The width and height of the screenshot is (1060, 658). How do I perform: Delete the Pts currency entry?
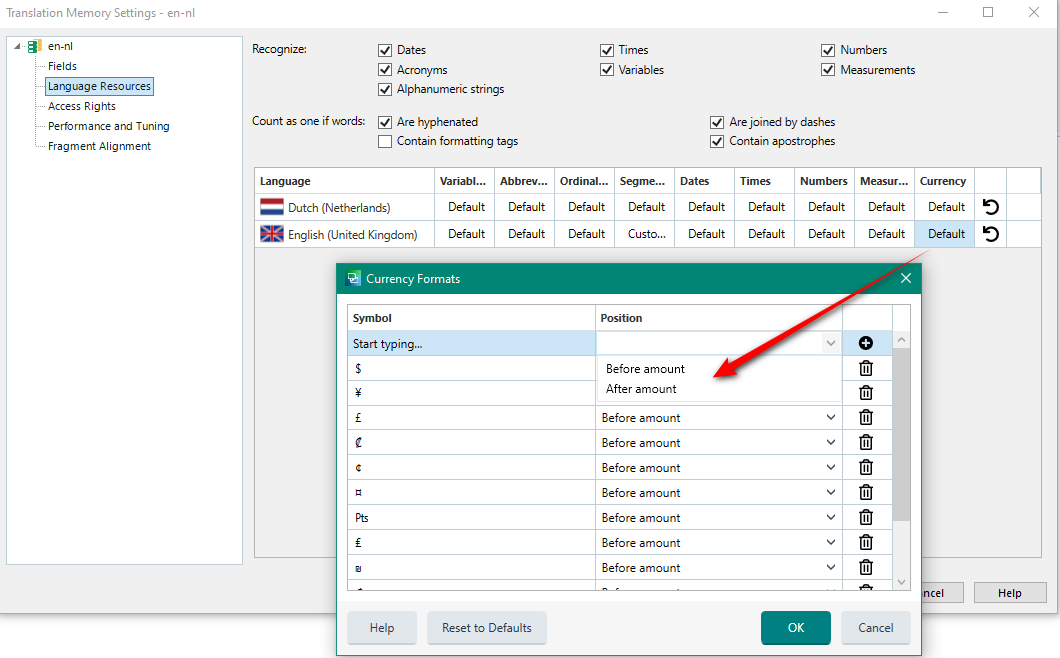(x=865, y=517)
